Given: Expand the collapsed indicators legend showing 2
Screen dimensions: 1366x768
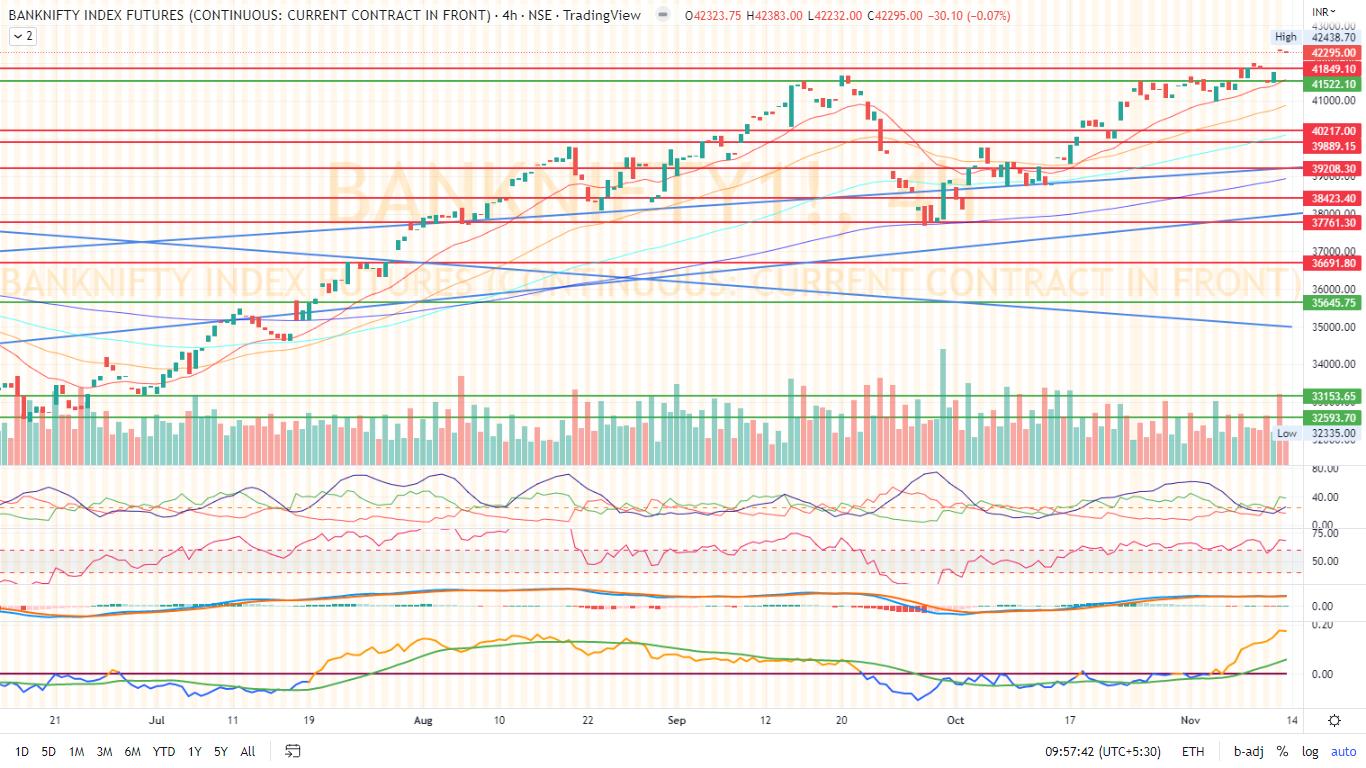Looking at the screenshot, I should 23,36.
